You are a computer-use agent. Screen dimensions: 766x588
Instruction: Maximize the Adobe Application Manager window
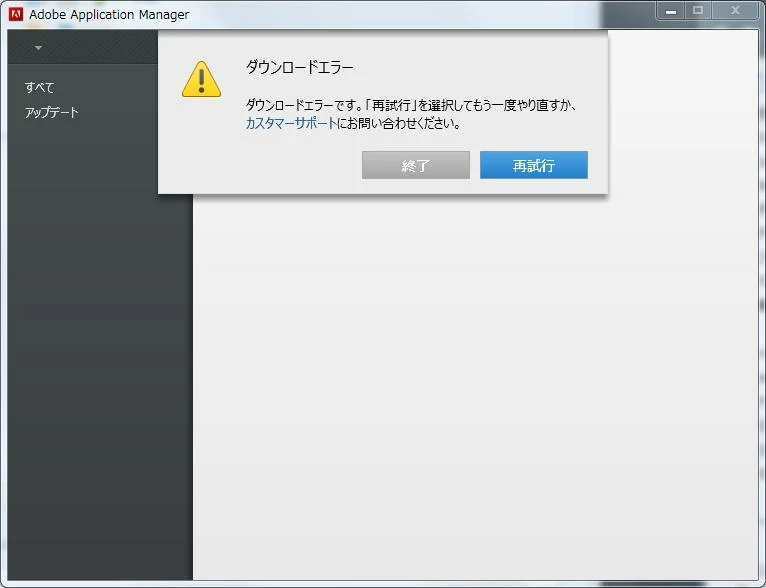[x=698, y=11]
